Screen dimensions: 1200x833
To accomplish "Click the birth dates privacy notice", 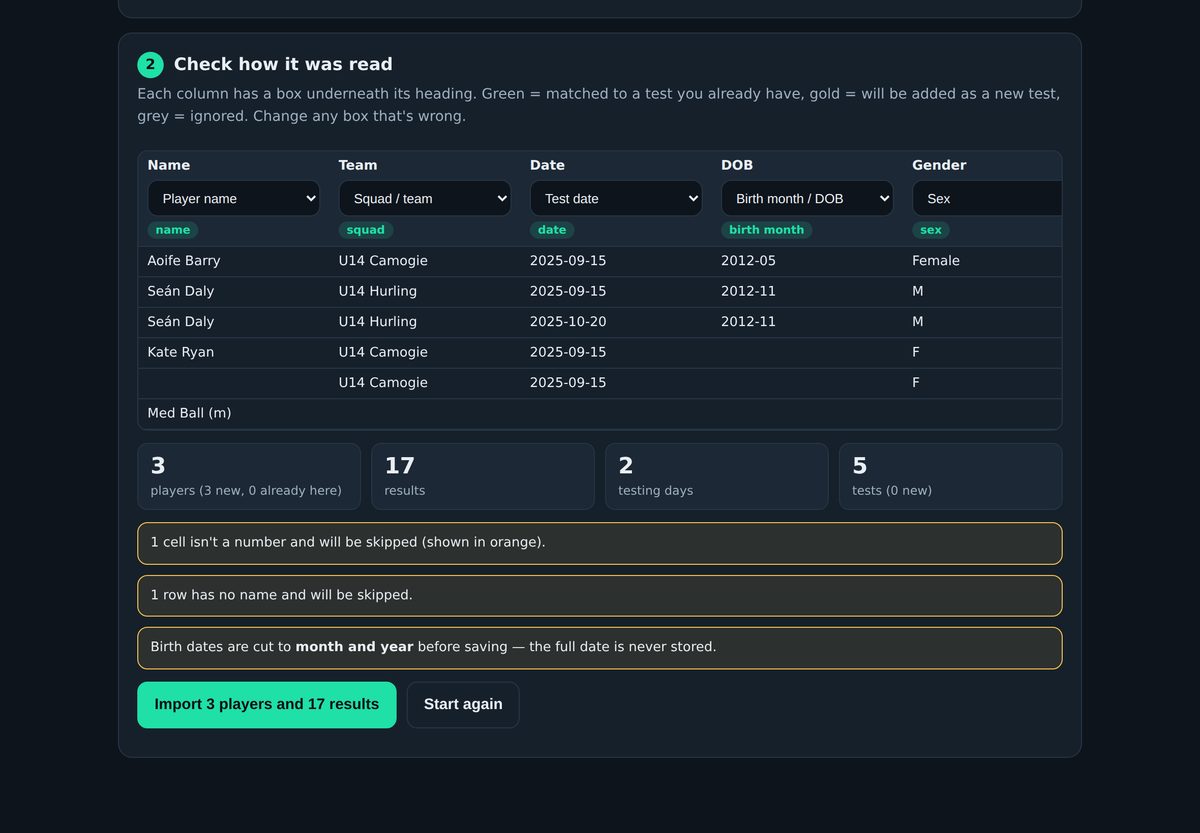I will click(x=600, y=647).
